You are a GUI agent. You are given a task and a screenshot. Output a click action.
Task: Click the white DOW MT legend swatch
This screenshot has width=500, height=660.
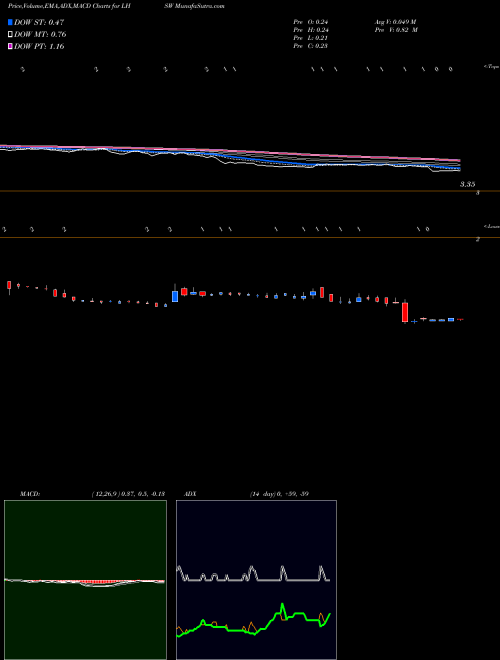(10, 35)
